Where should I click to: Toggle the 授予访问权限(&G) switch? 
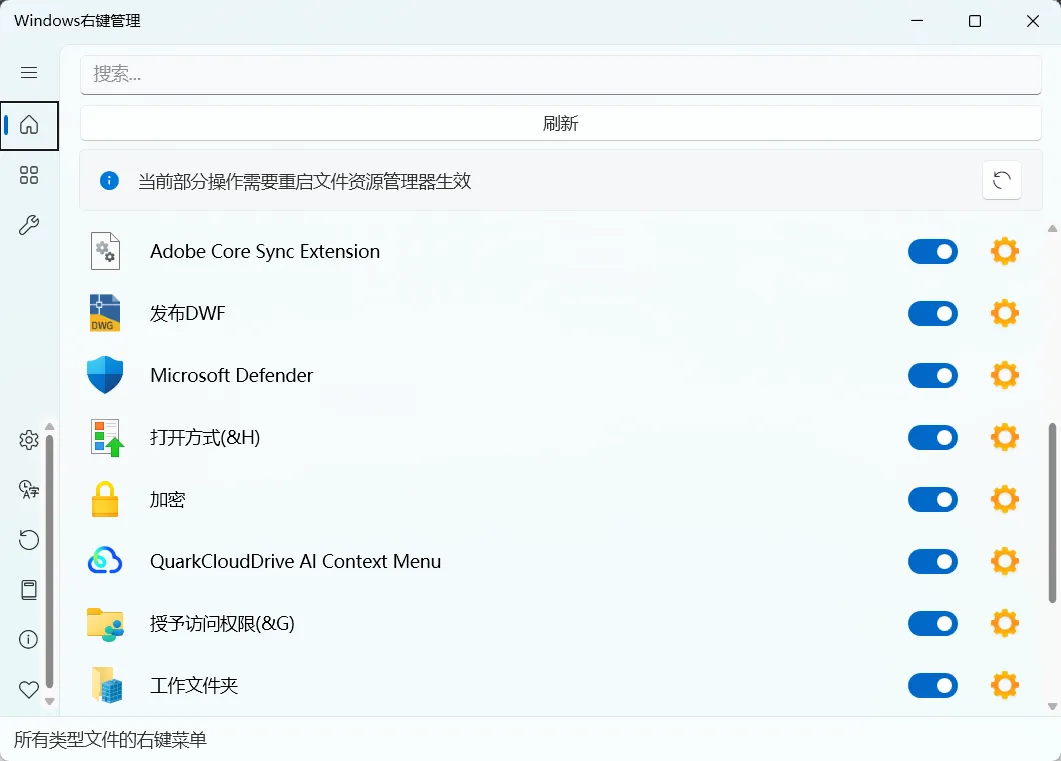(932, 623)
